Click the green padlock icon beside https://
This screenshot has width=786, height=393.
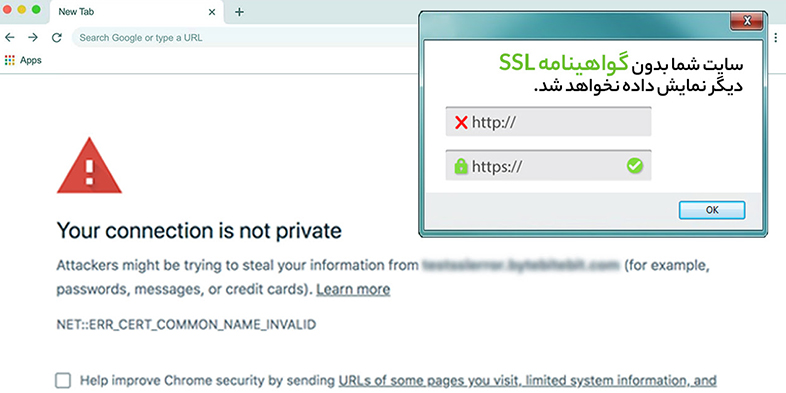[461, 166]
